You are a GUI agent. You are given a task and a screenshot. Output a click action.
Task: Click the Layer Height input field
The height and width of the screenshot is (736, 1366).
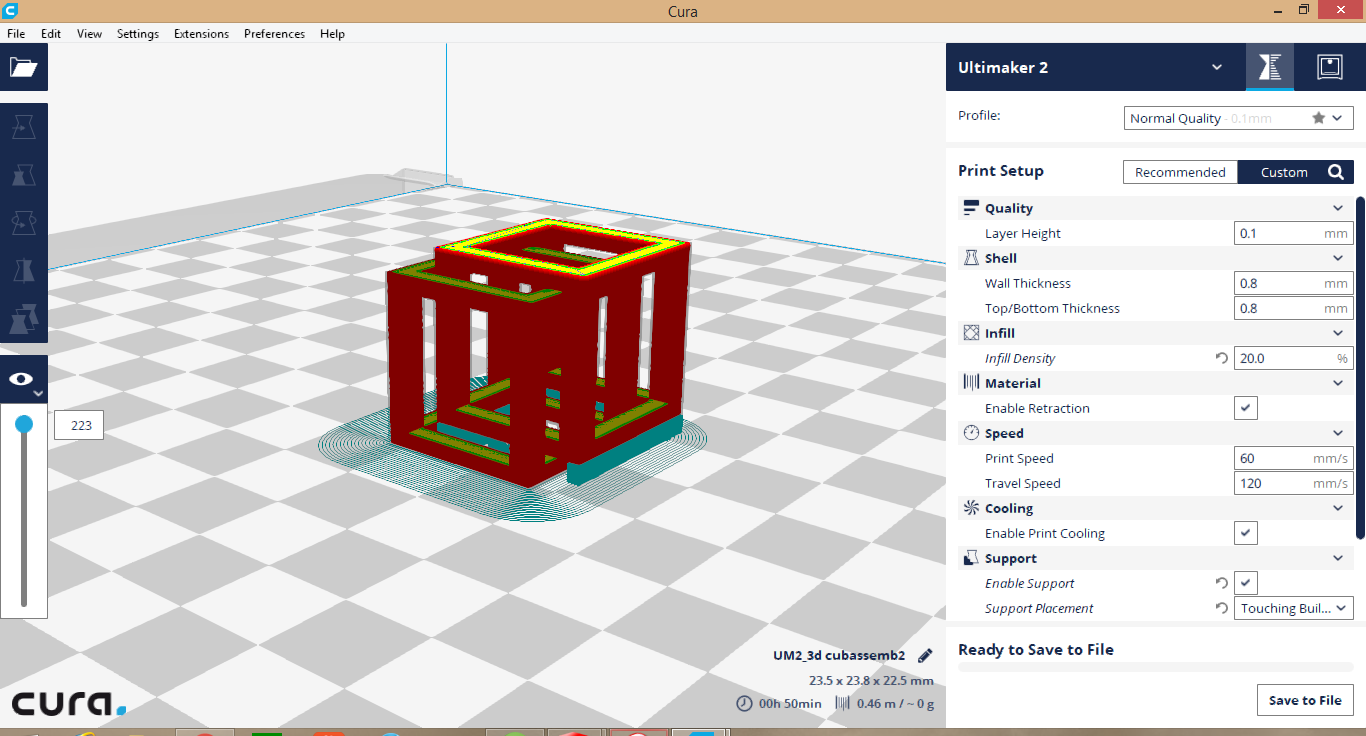click(x=1294, y=233)
